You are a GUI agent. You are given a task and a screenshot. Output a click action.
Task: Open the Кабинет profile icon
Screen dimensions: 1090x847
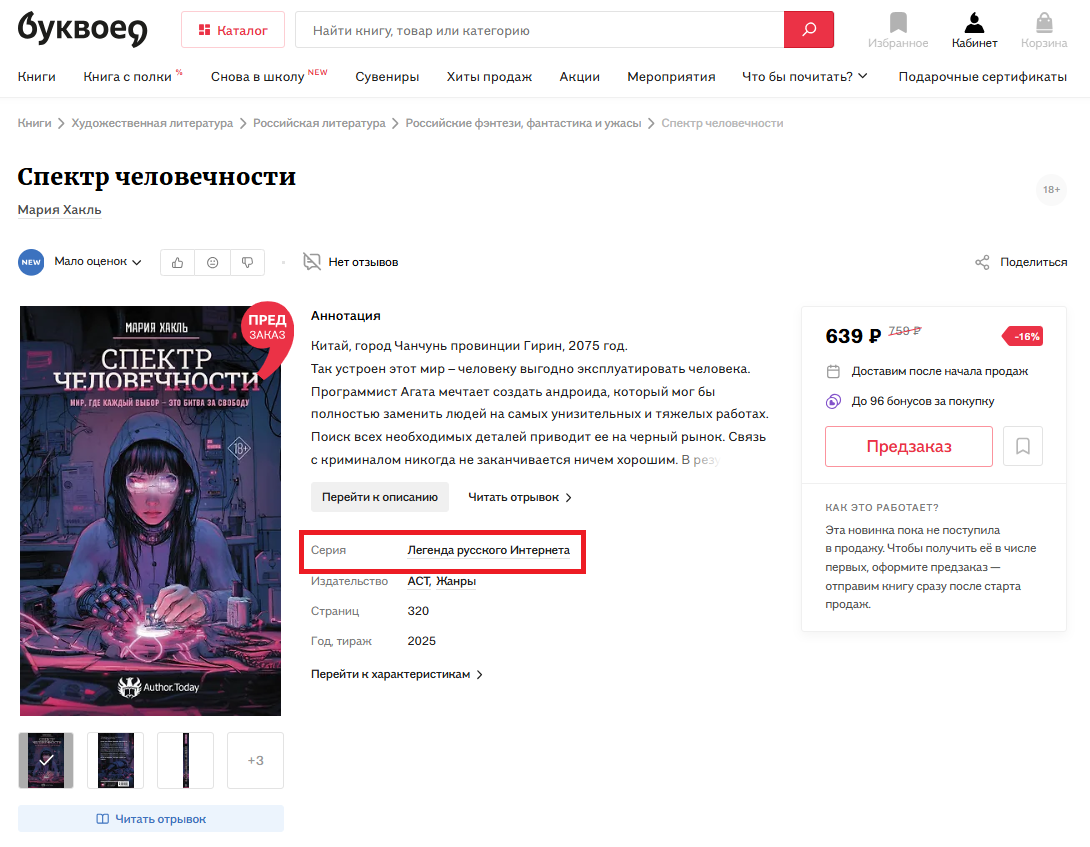975,23
